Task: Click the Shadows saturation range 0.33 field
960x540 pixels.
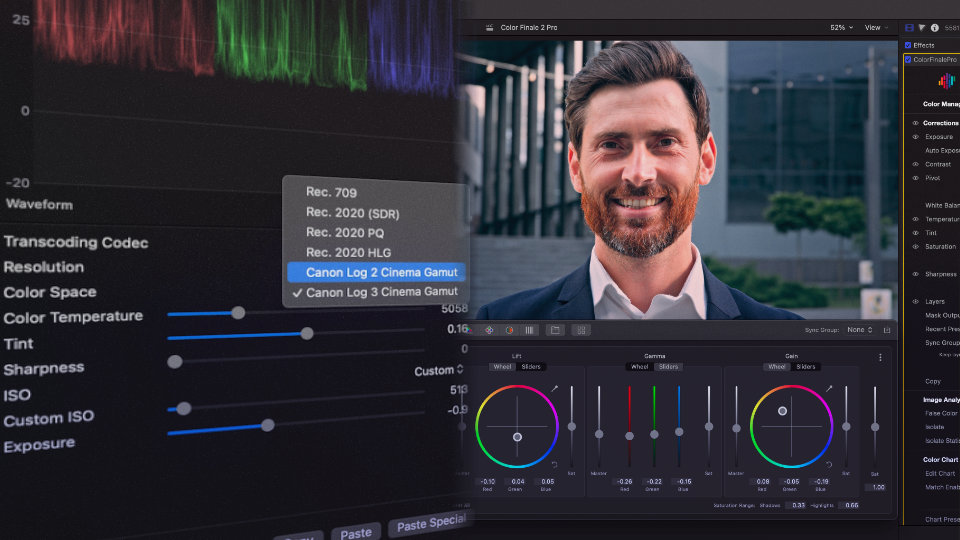Action: [798, 506]
